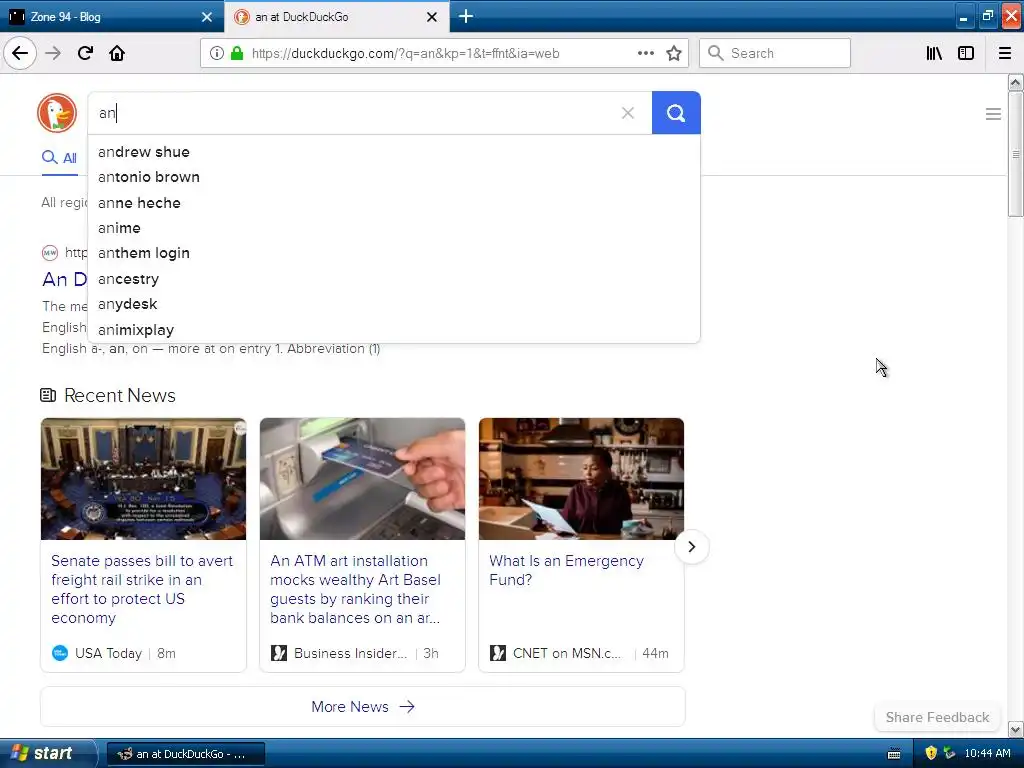Select the DuckDuckGo taskbar window button
This screenshot has height=768, width=1024.
click(185, 754)
